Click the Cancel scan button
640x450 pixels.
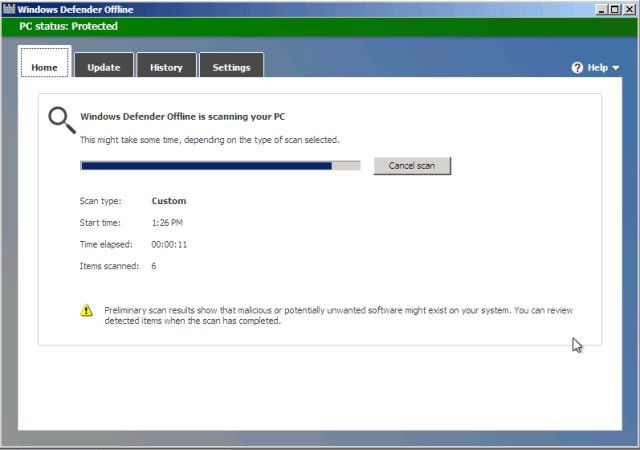(412, 166)
